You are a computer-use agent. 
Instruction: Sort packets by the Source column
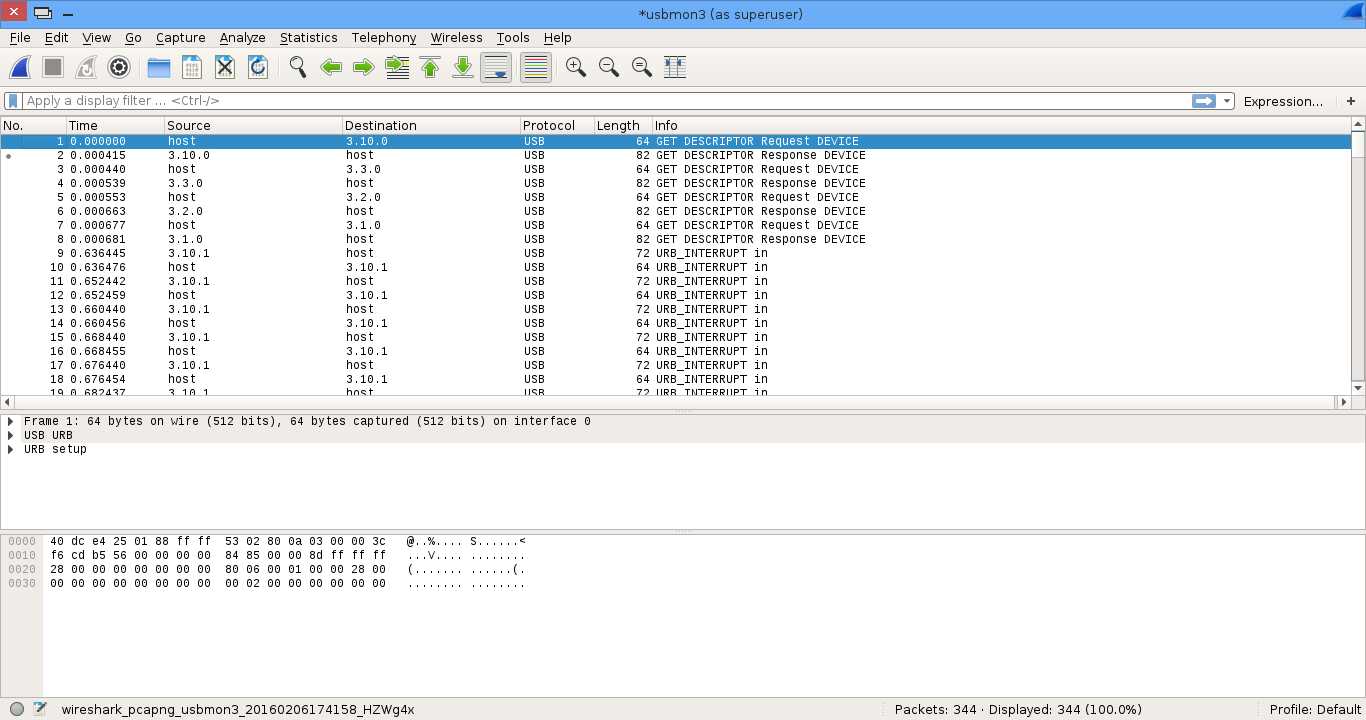[x=253, y=126]
